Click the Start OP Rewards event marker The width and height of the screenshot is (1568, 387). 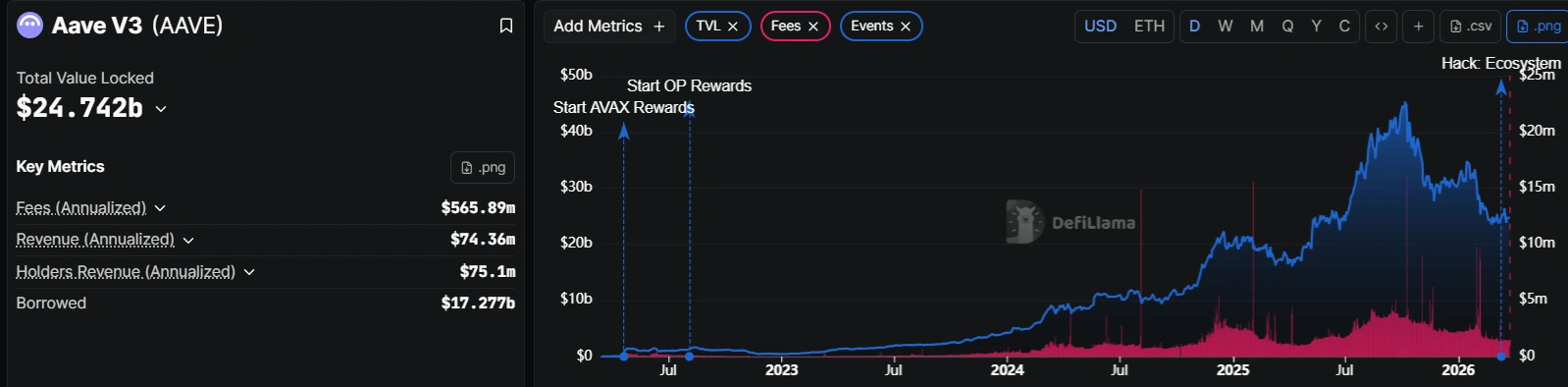pos(690,356)
